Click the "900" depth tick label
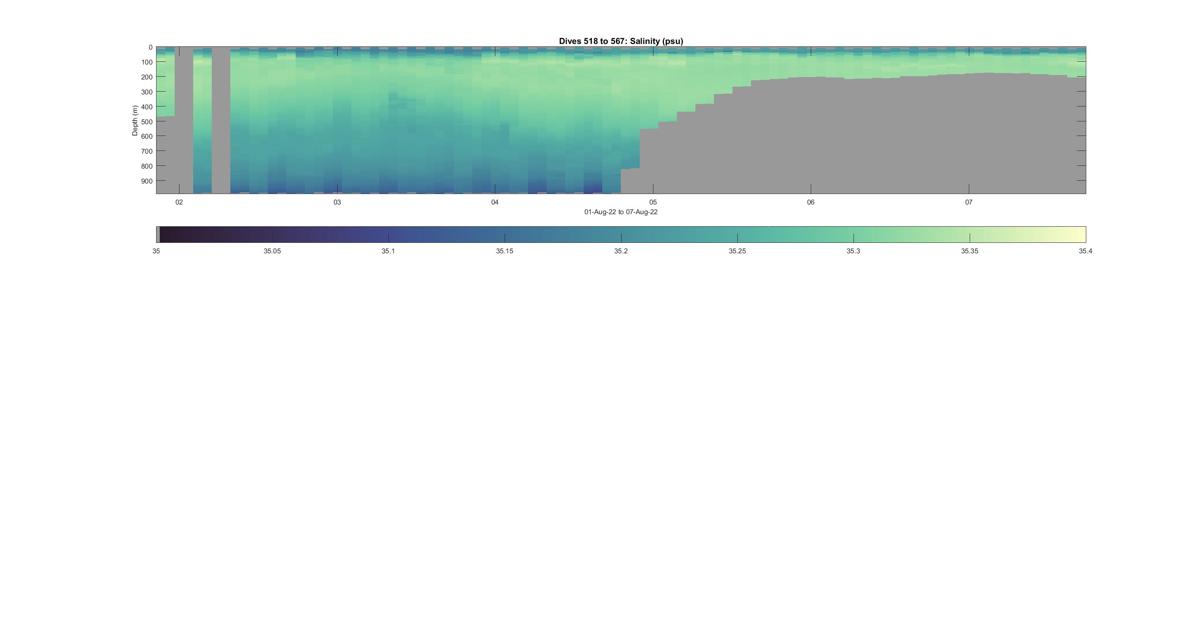This screenshot has height=622, width=1200. click(x=147, y=181)
